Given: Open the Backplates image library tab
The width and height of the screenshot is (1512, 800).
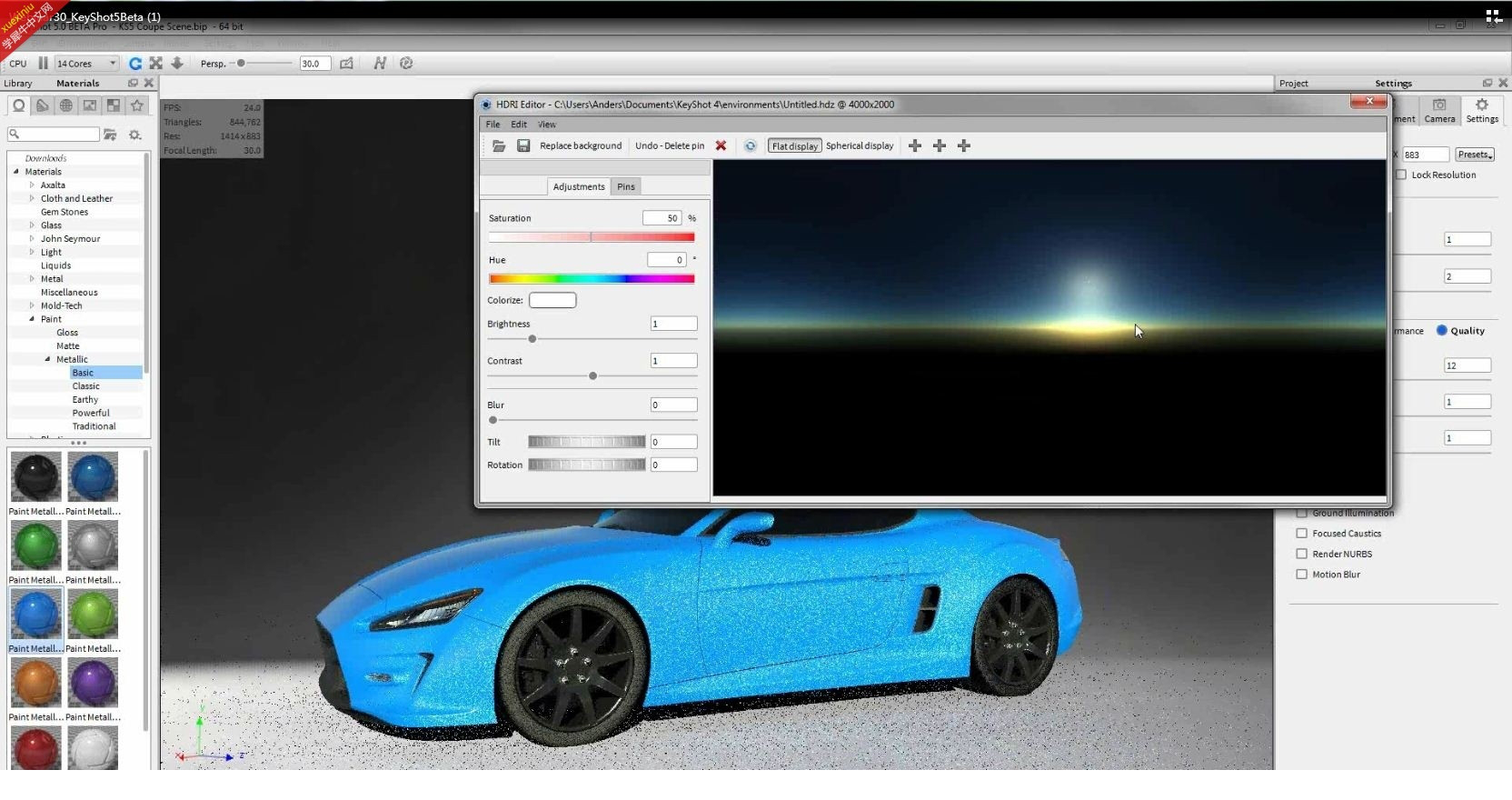Looking at the screenshot, I should coord(89,106).
